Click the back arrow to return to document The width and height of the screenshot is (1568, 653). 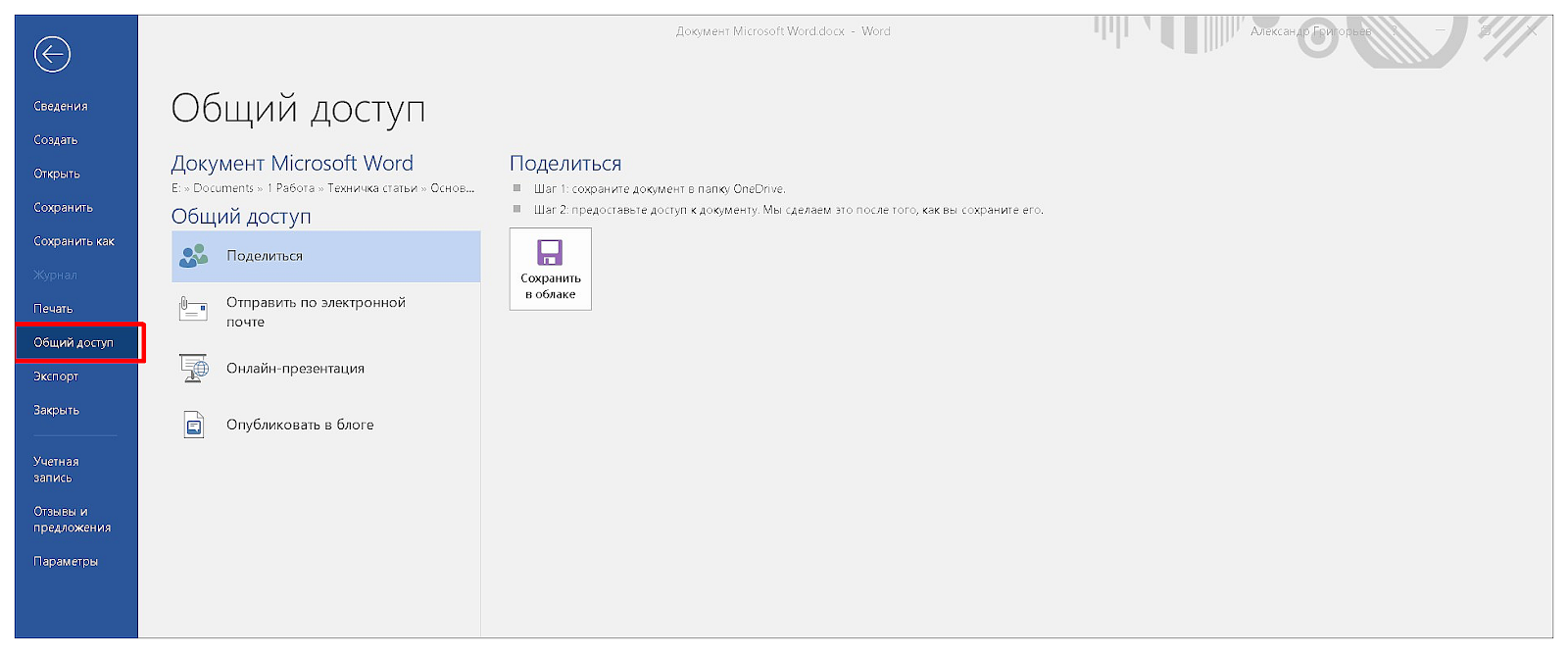tap(52, 54)
